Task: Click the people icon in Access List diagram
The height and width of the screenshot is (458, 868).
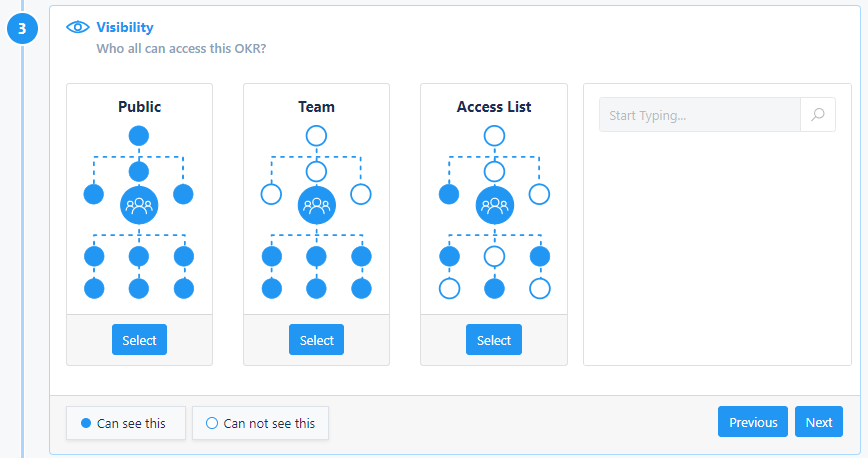Action: [494, 205]
